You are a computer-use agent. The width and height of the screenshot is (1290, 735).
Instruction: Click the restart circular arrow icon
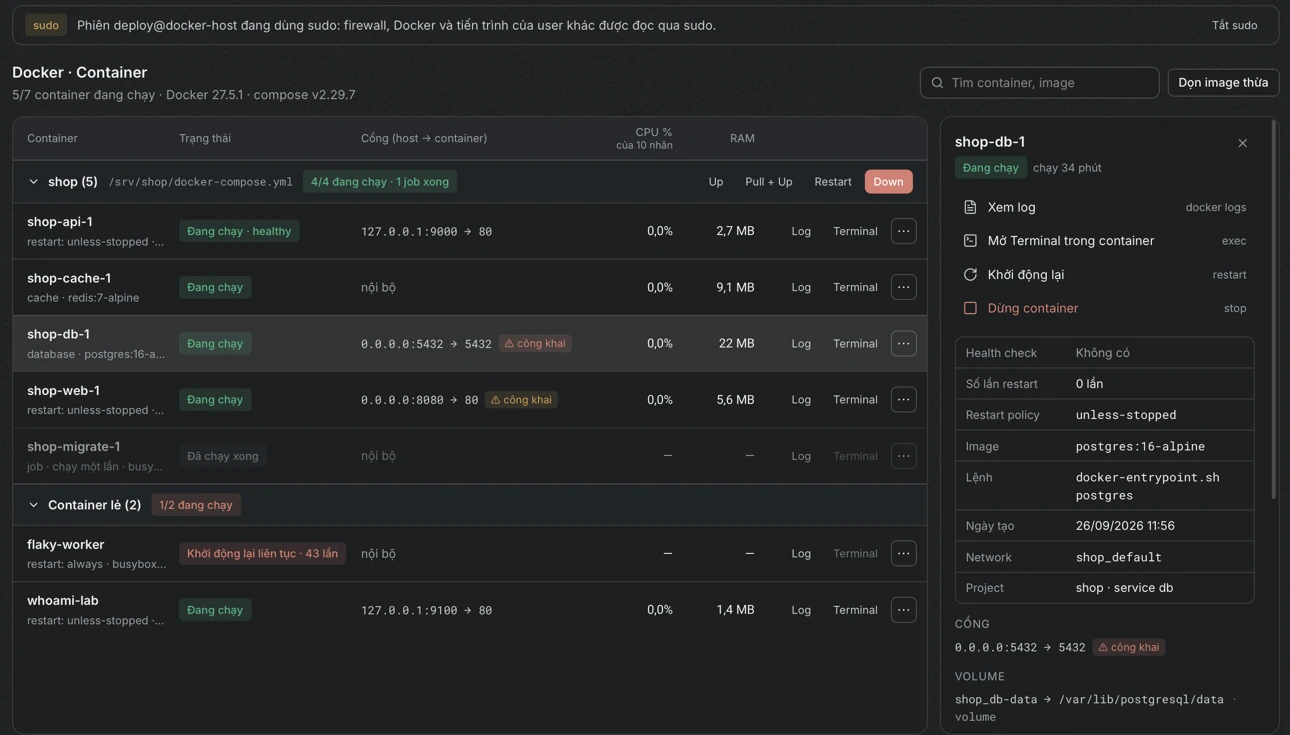tap(970, 274)
